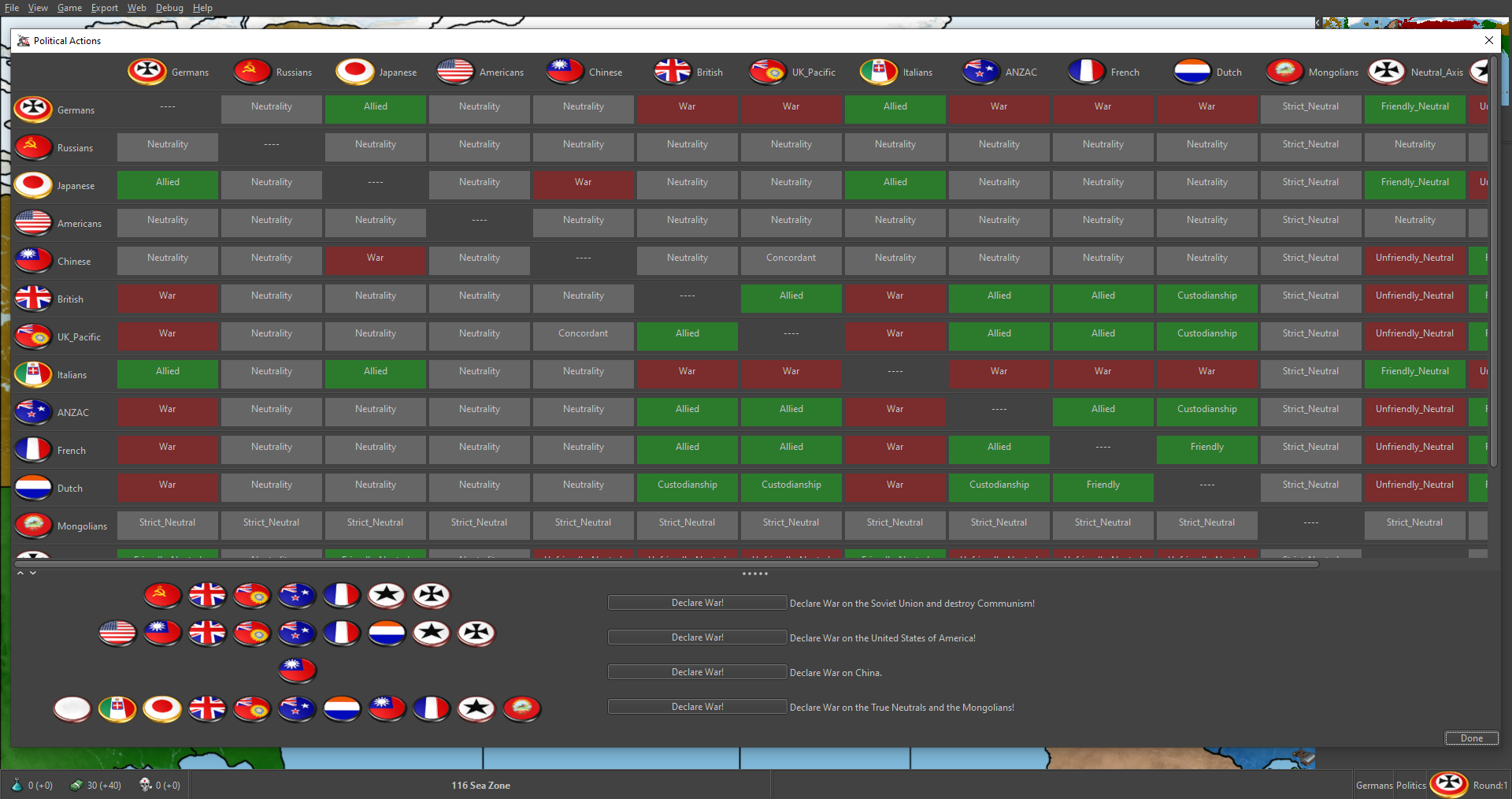Click the '116 Sea Zone' status bar label
The height and width of the screenshot is (799, 1512).
[480, 786]
